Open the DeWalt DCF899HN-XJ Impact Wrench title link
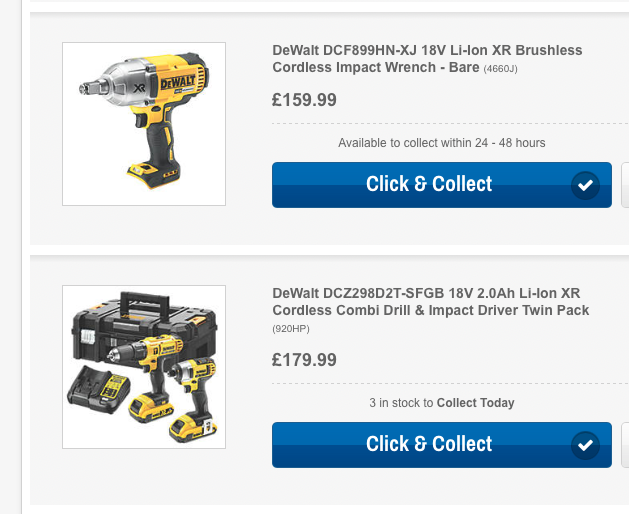This screenshot has height=514, width=629. click(427, 59)
